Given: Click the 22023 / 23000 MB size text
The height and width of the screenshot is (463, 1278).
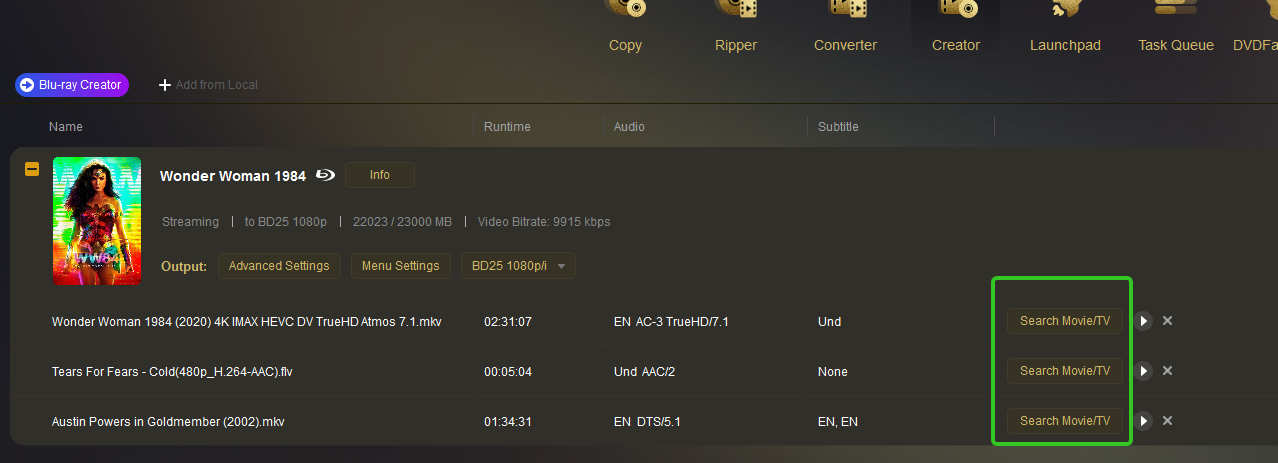Looking at the screenshot, I should tap(402, 222).
